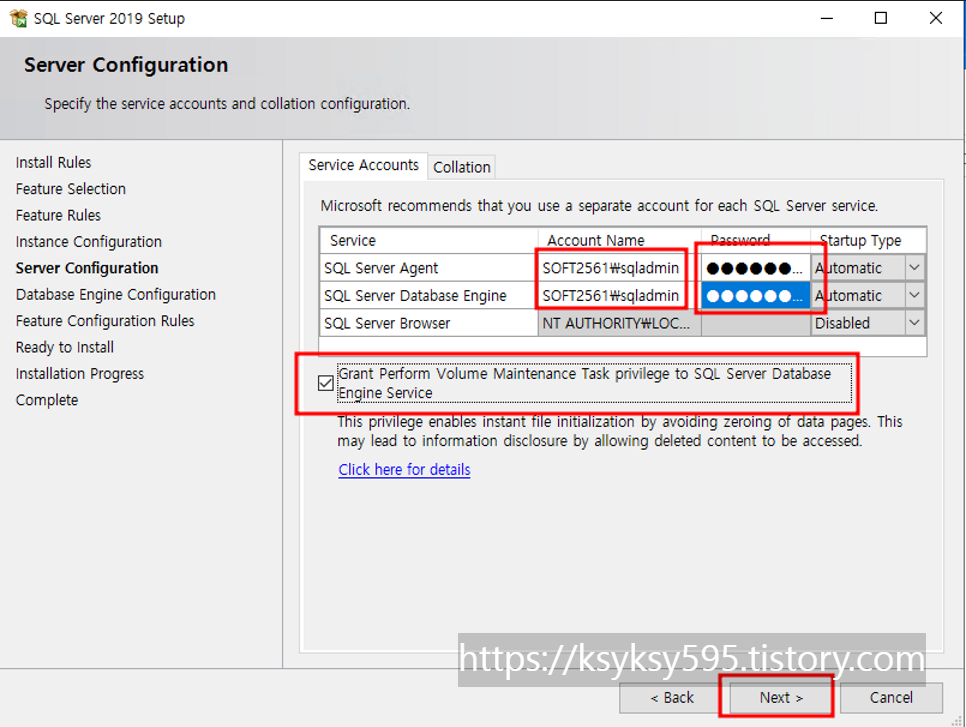This screenshot has height=727, width=966.
Task: Click the SQL Server Database Engine password field
Action: click(756, 296)
